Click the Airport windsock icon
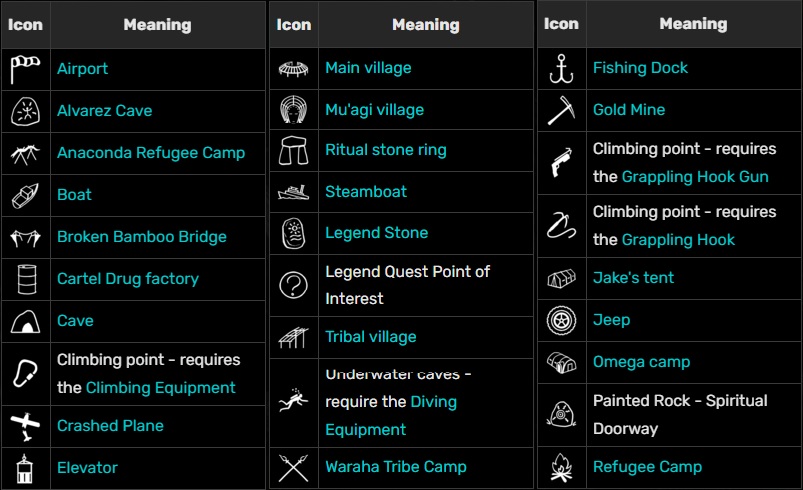This screenshot has height=490, width=803. 25,69
